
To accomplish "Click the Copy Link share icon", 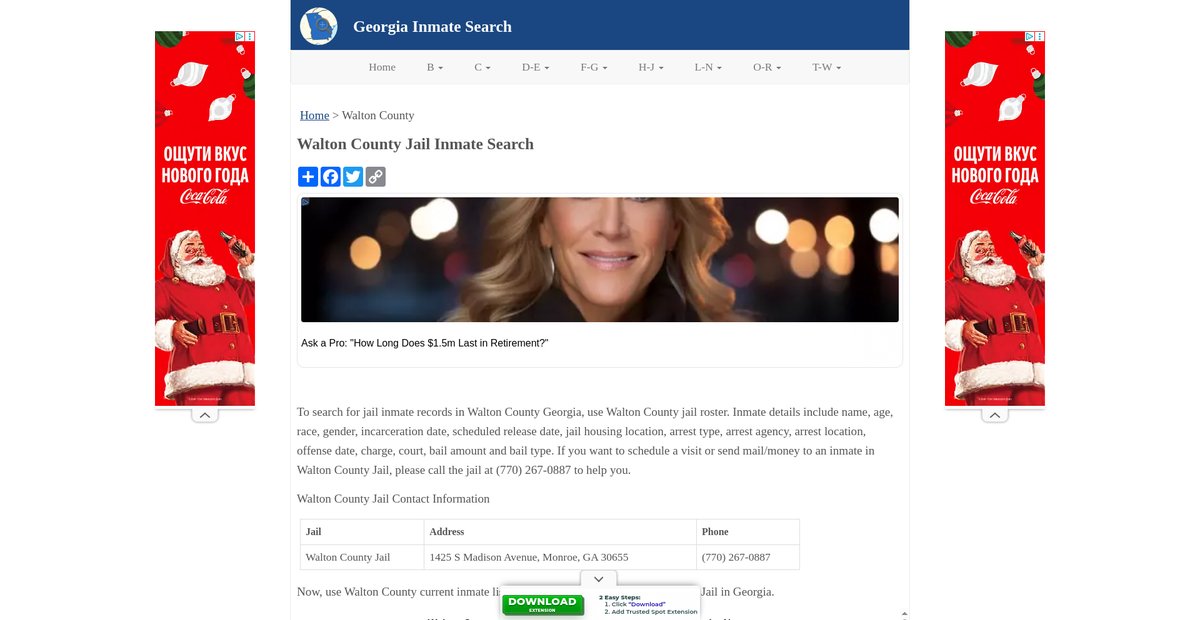I will 375,177.
